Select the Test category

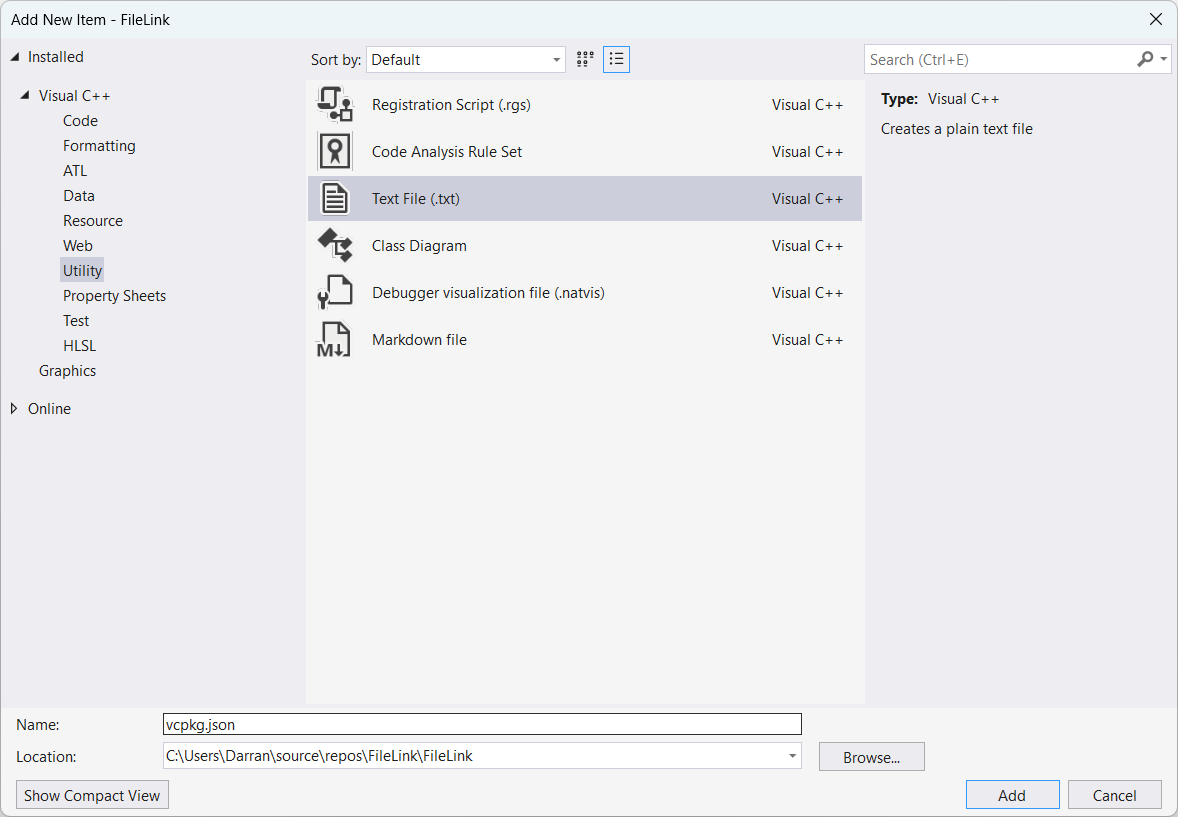click(x=76, y=321)
